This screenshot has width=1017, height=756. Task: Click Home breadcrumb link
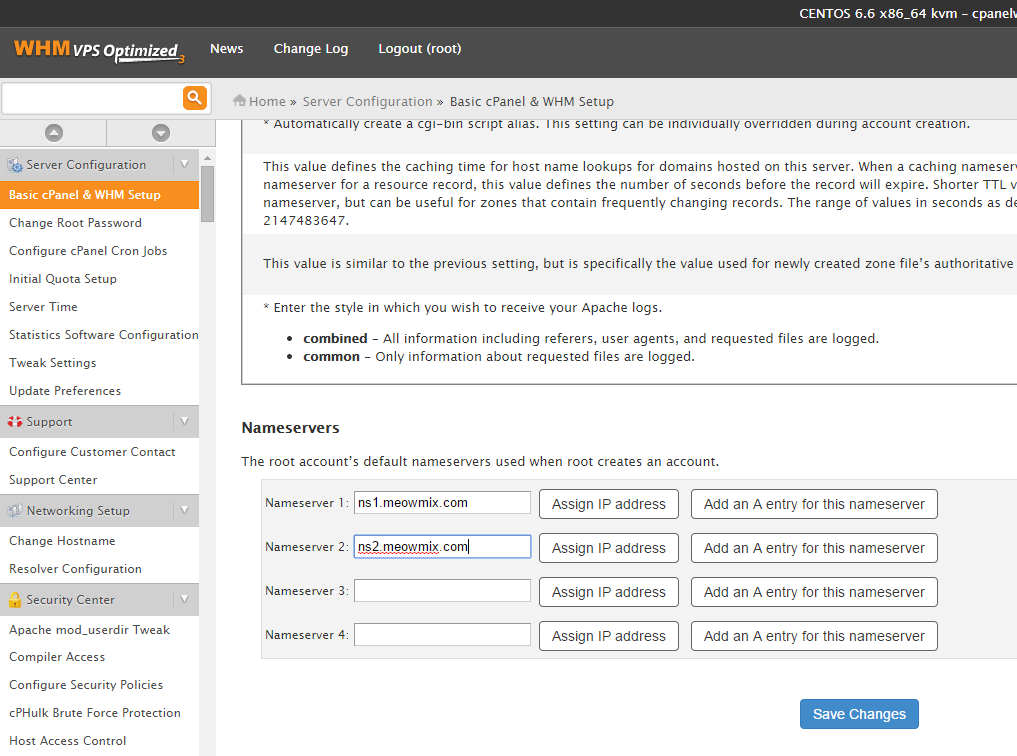(x=267, y=101)
